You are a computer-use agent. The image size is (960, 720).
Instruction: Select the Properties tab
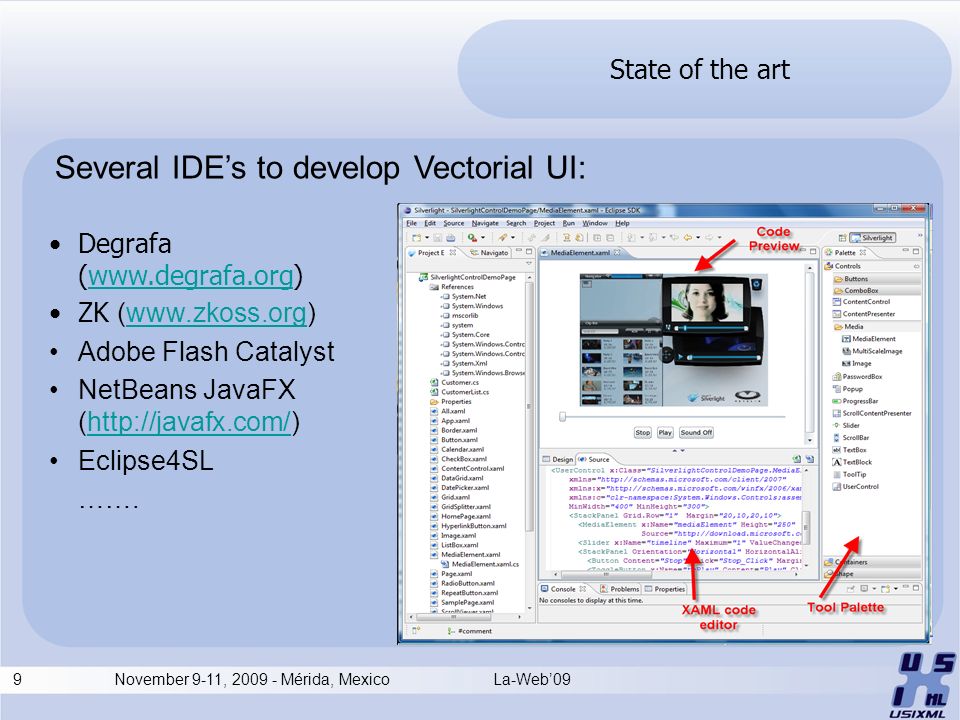pos(665,589)
